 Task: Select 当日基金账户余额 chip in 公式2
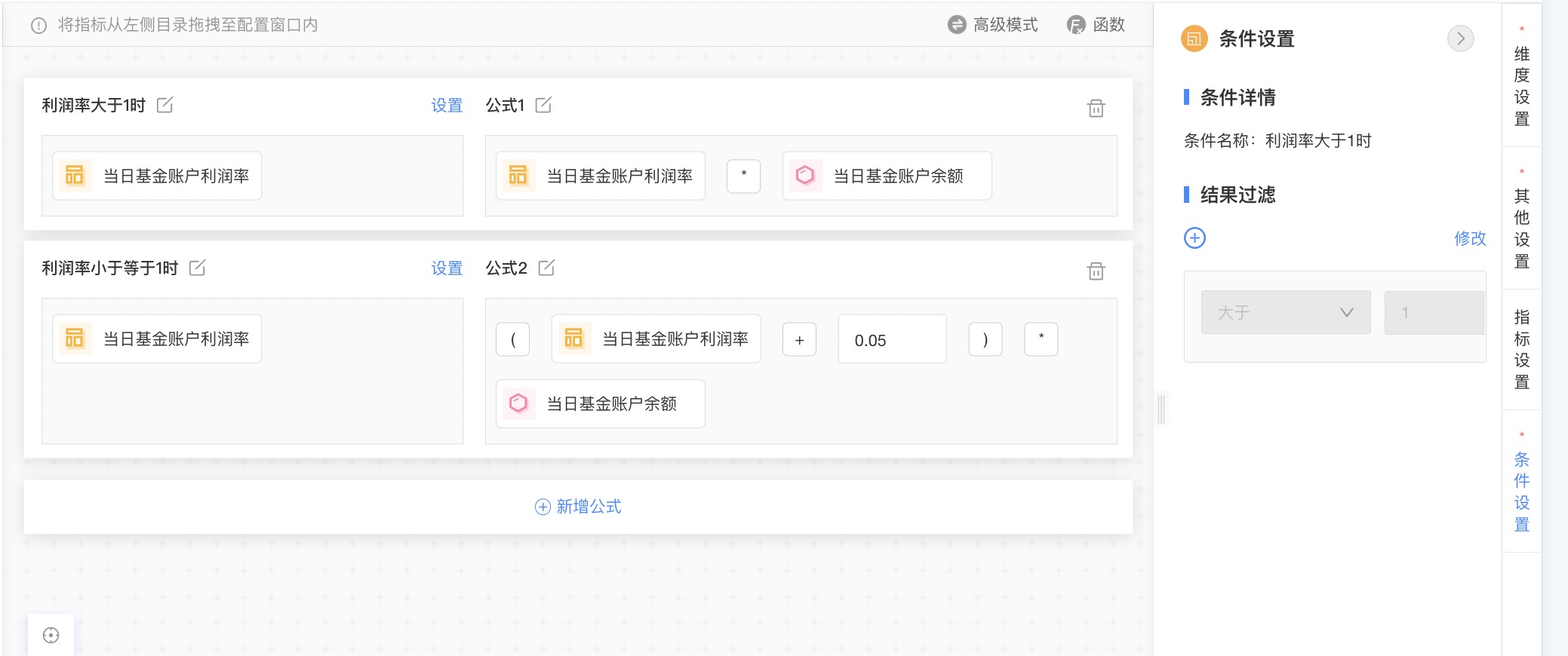[x=601, y=403]
